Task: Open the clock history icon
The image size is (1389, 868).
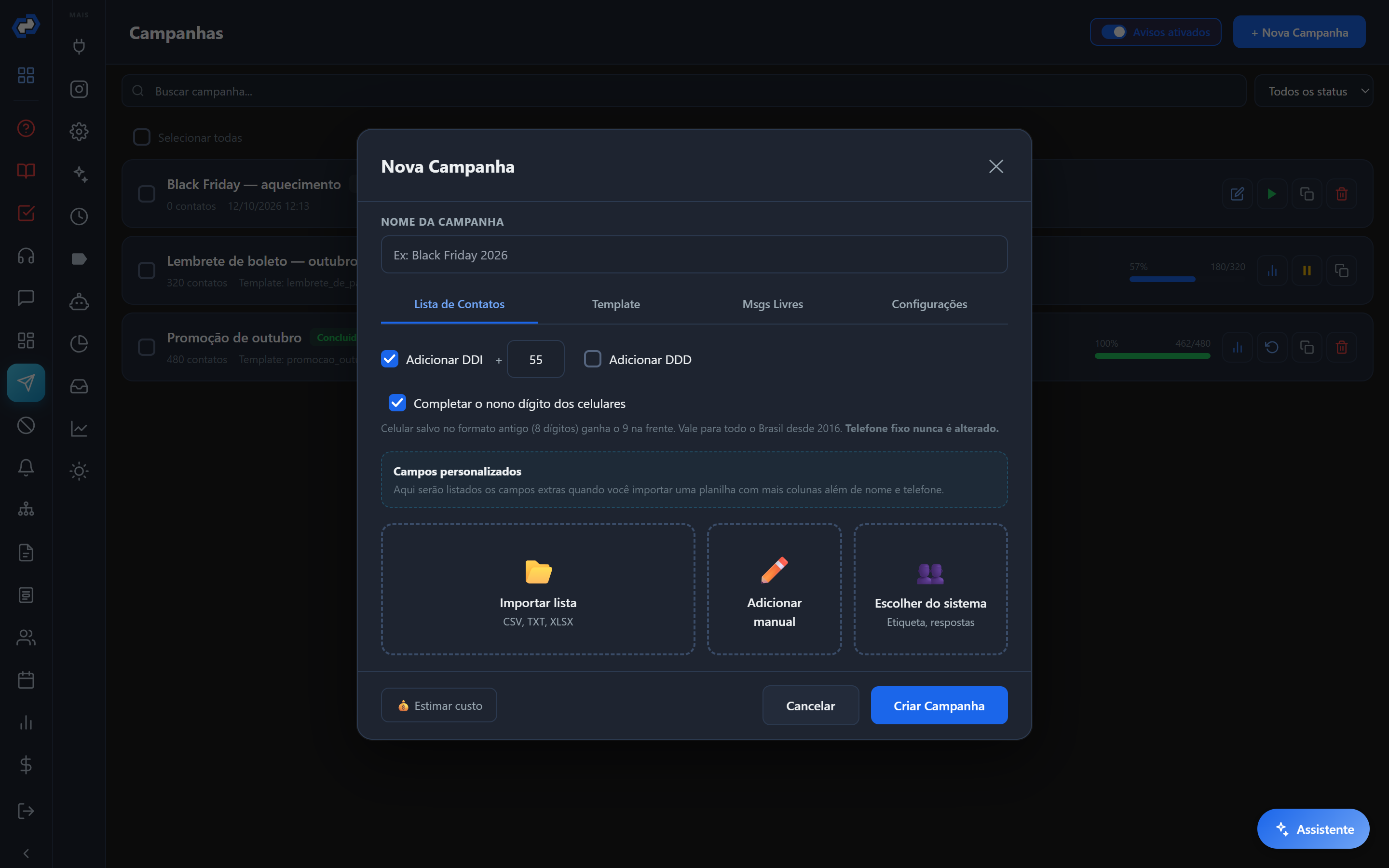Action: (79, 217)
